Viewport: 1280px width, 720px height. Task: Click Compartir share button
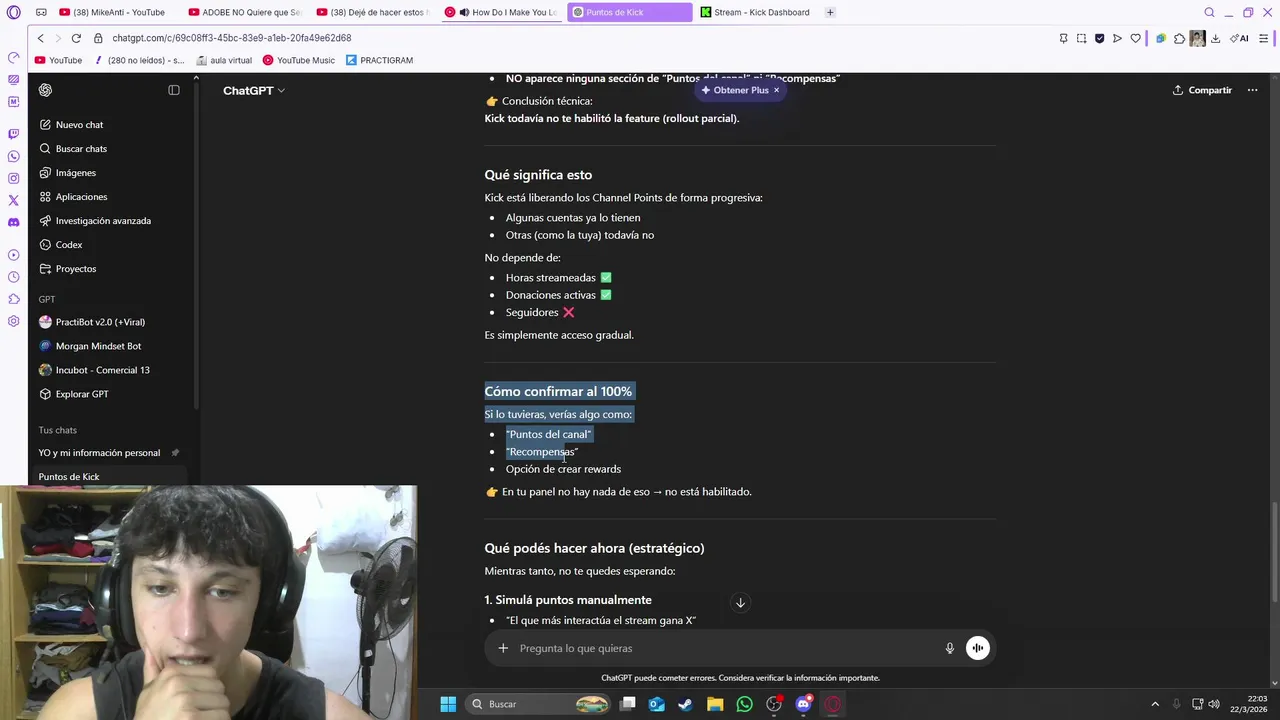click(1203, 90)
